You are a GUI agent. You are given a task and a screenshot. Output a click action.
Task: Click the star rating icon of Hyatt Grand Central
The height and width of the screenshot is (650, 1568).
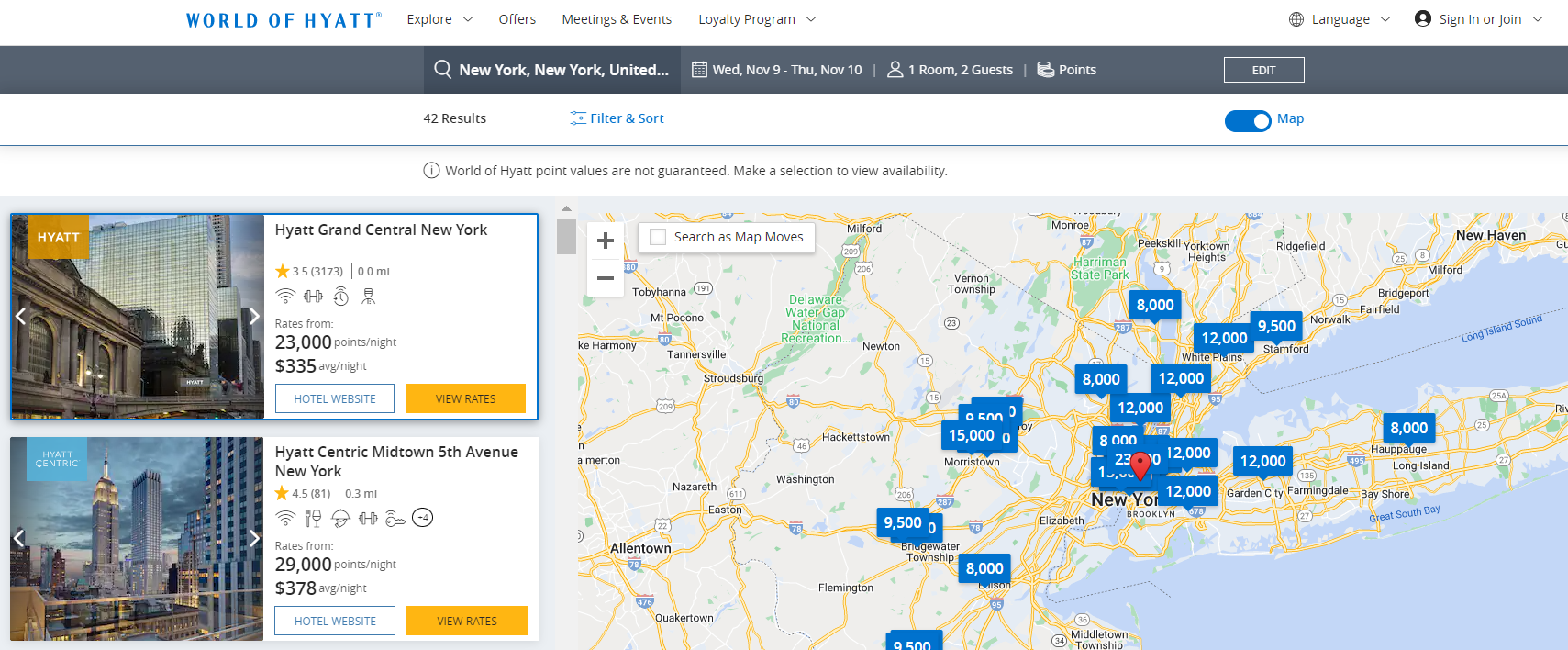point(283,271)
